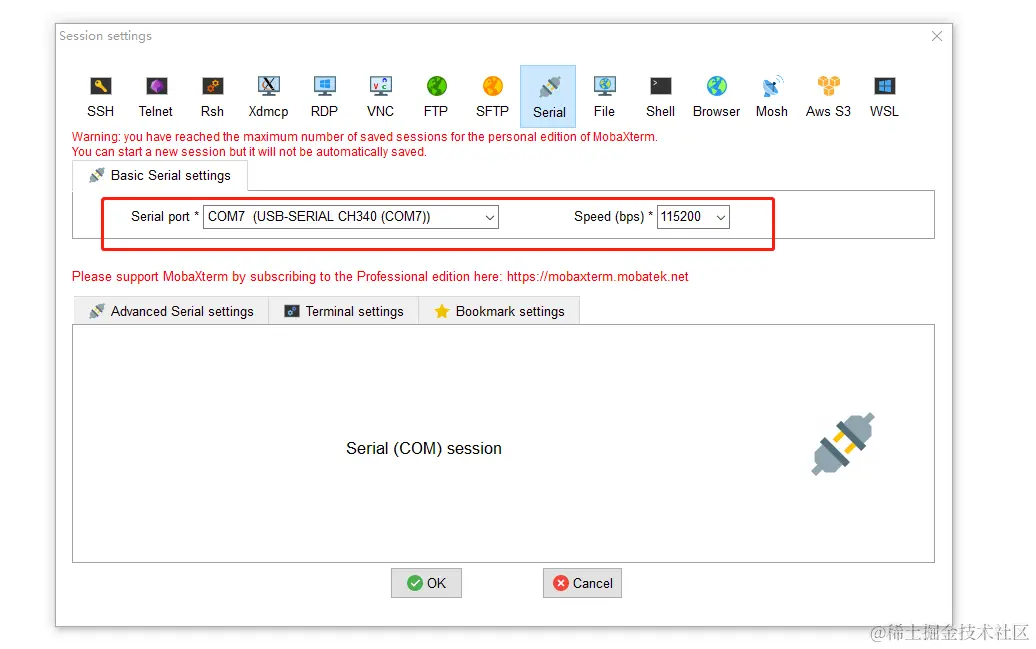Click the Serial (COM) session label
This screenshot has height=649, width=1036.
click(424, 449)
